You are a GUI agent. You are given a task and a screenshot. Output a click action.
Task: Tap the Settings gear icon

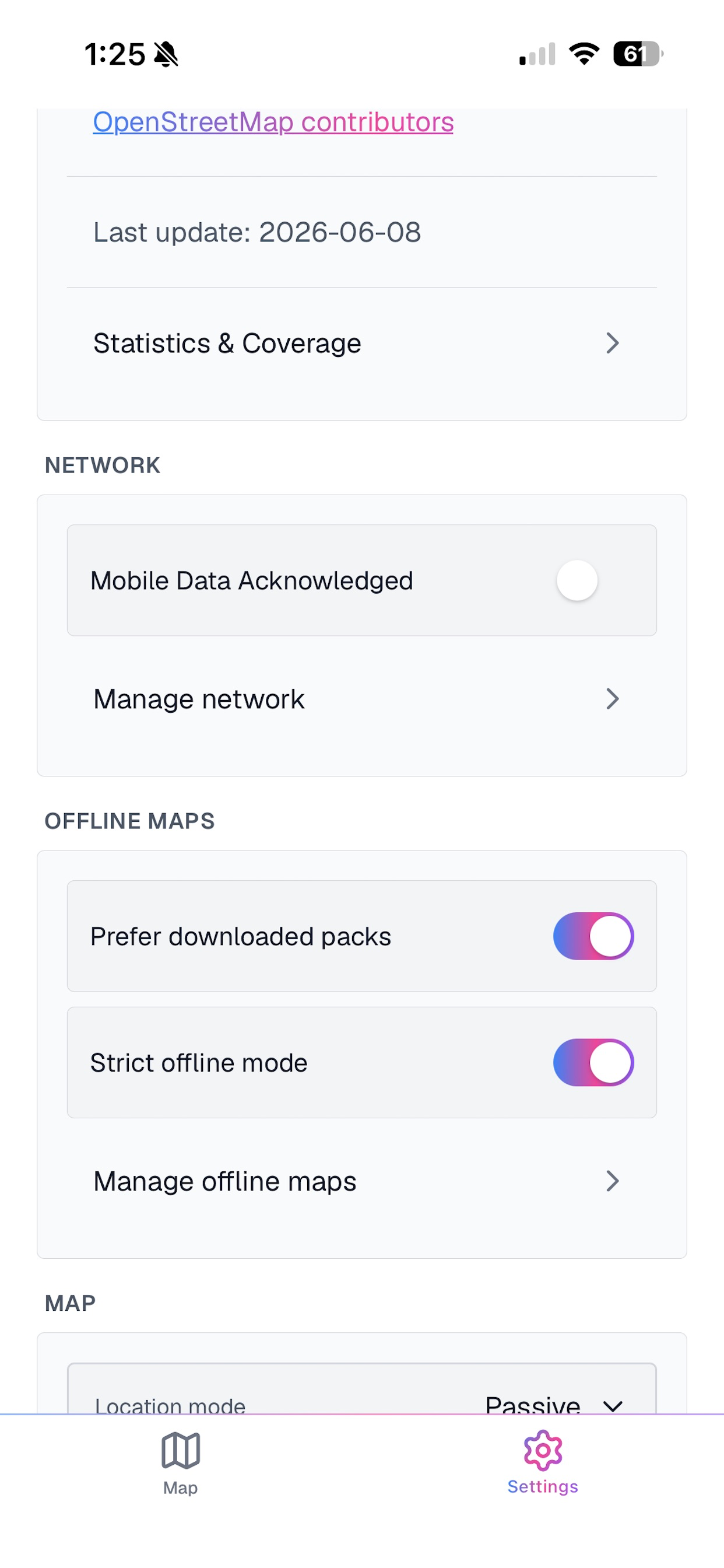[x=543, y=1450]
